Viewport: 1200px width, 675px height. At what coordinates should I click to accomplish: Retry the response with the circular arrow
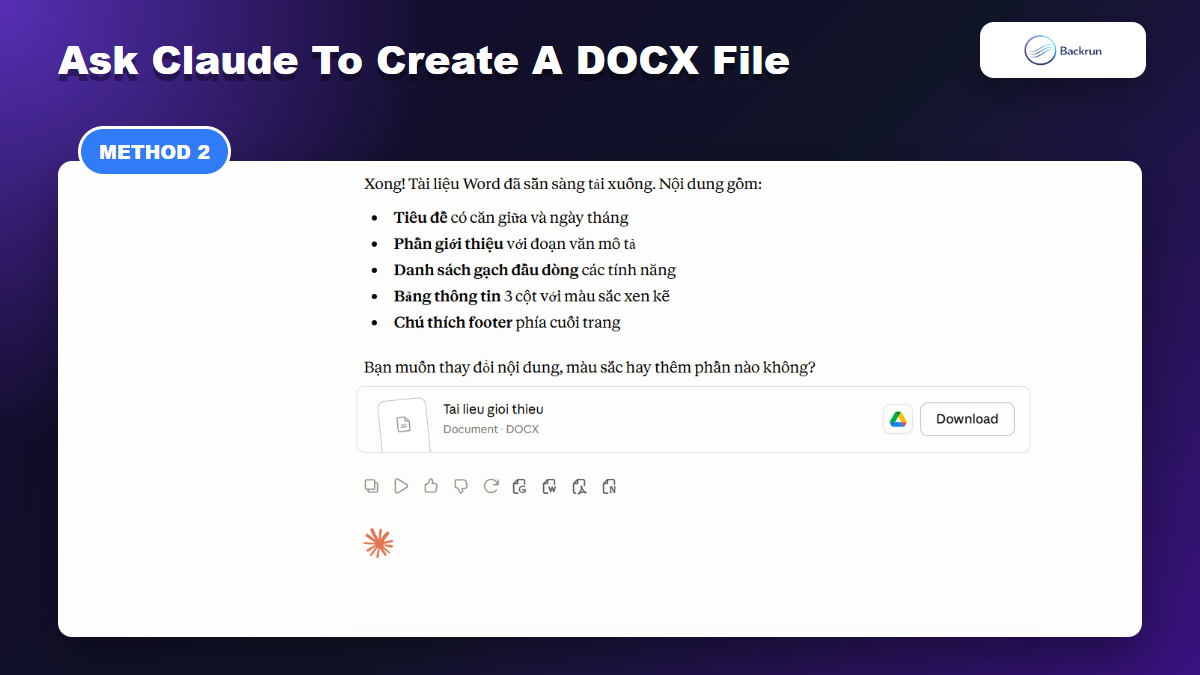[x=491, y=486]
